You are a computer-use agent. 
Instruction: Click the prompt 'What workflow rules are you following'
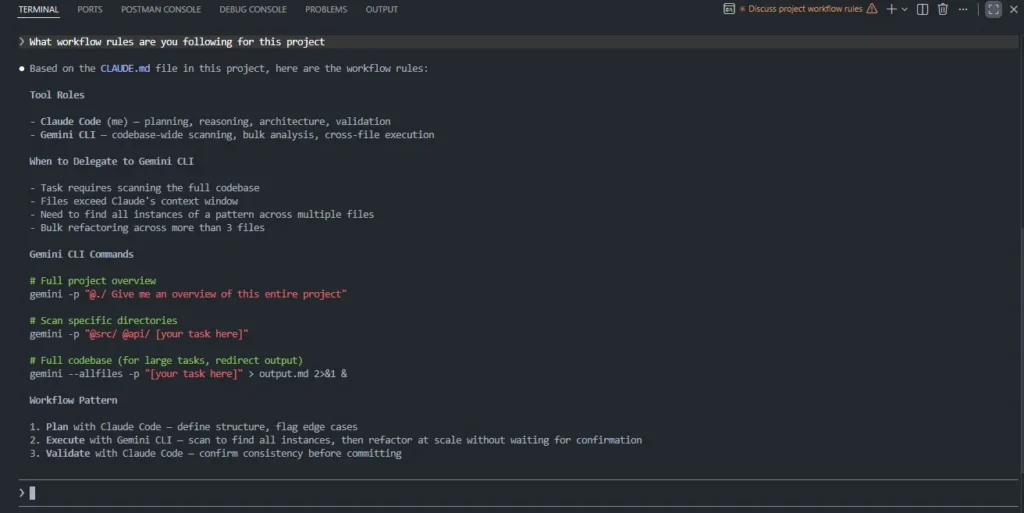click(176, 42)
